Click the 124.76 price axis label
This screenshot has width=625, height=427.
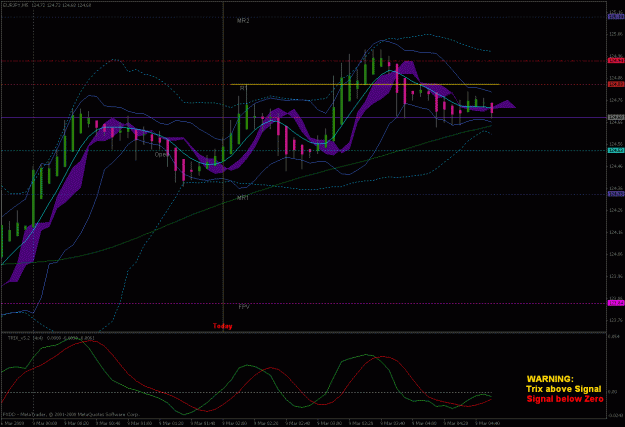[x=616, y=100]
